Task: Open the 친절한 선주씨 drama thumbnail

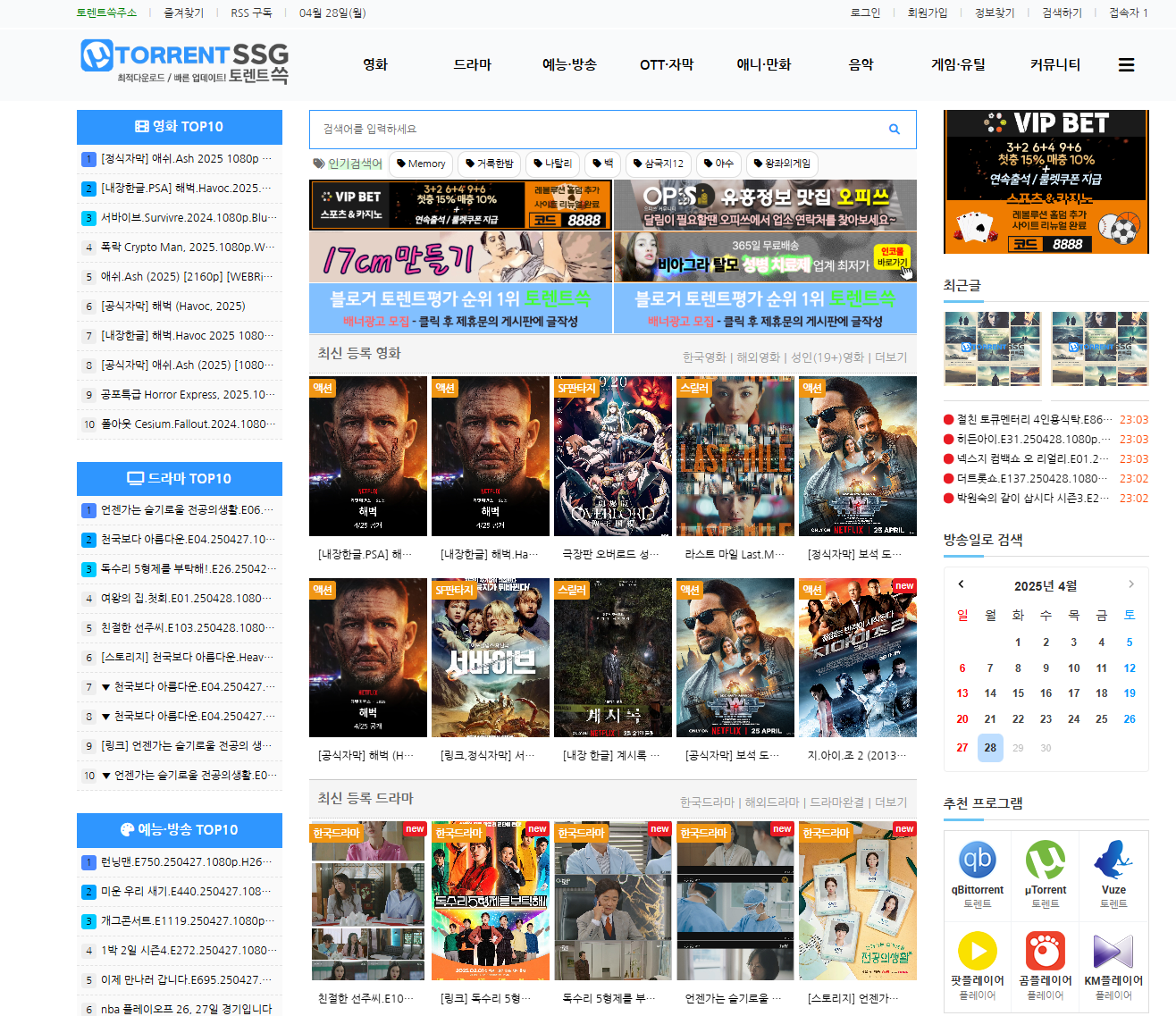Action: pos(368,901)
